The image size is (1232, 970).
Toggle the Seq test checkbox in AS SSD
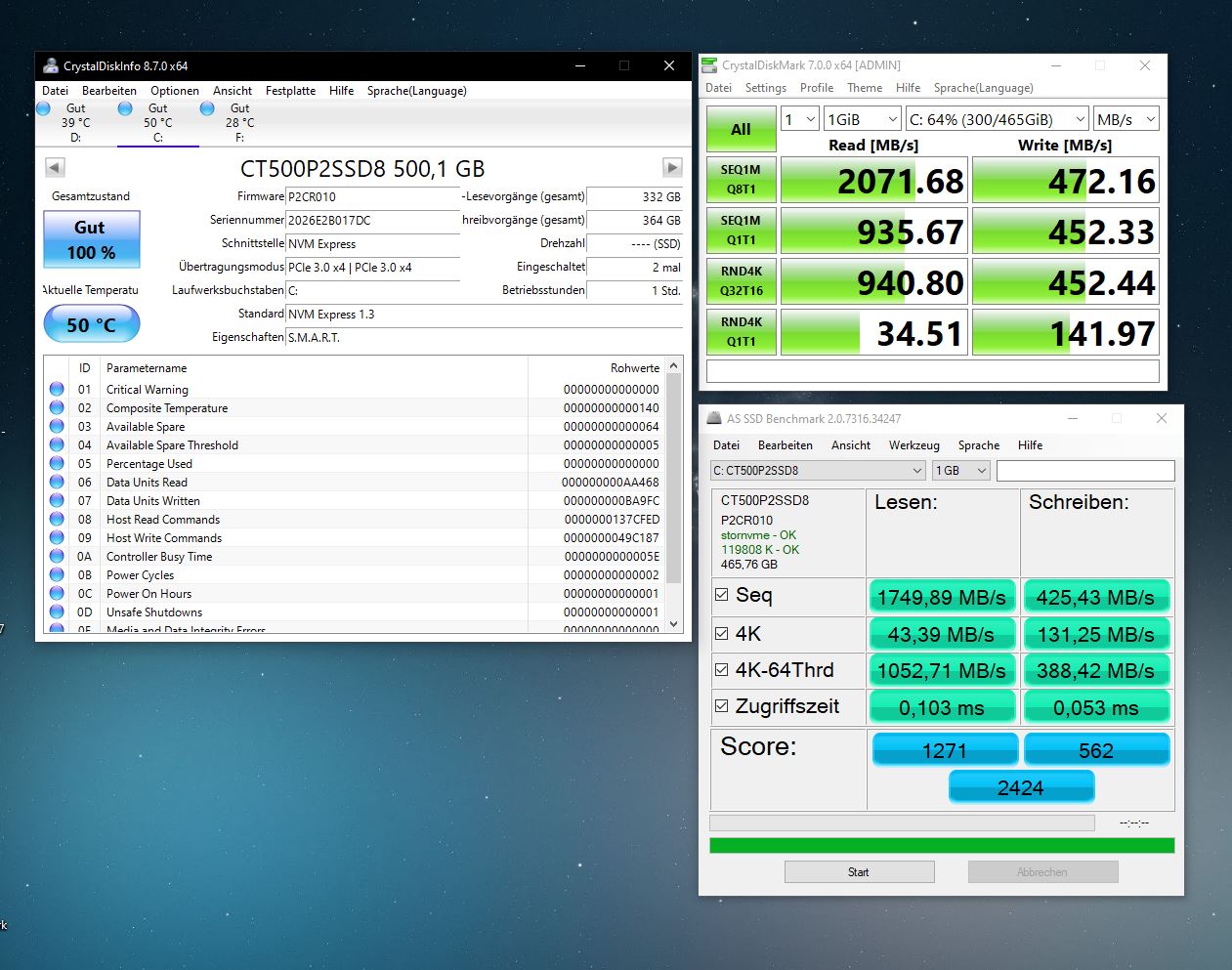[721, 594]
